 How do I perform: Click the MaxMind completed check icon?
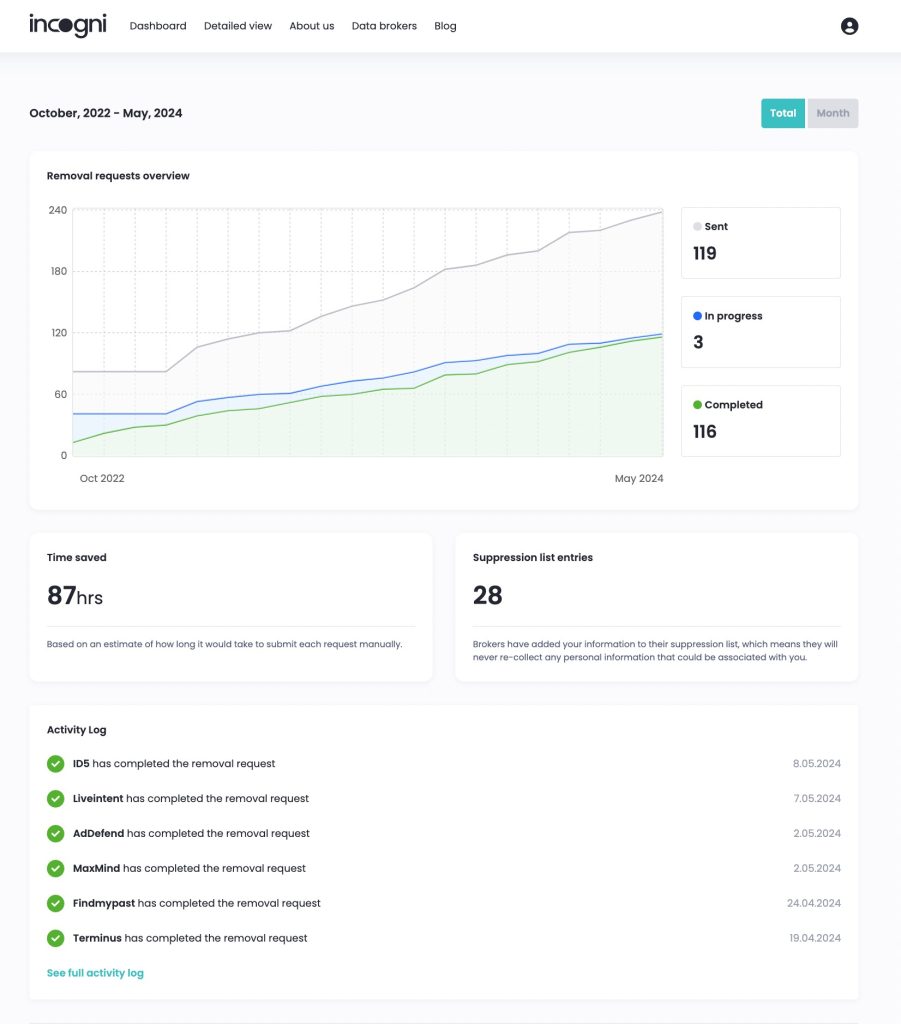click(56, 868)
